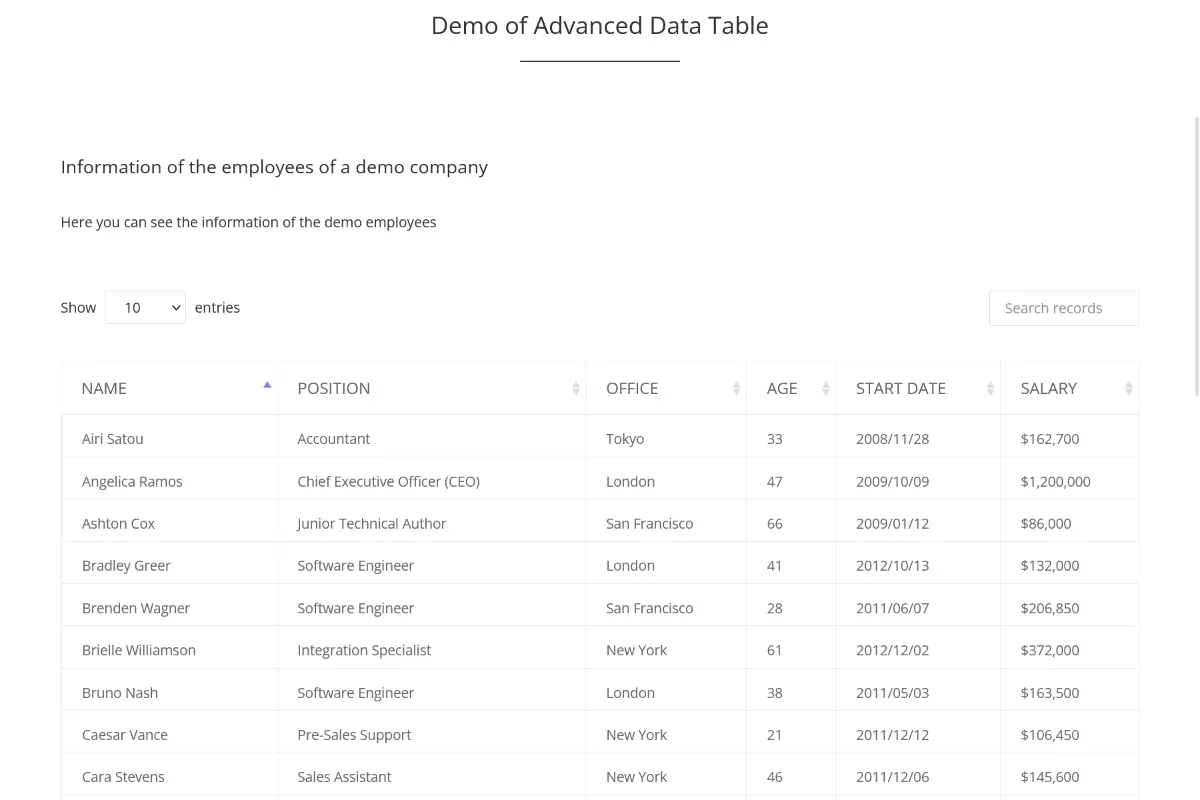1200x800 pixels.
Task: Click the sort arrows icon in Position header
Action: tap(576, 388)
